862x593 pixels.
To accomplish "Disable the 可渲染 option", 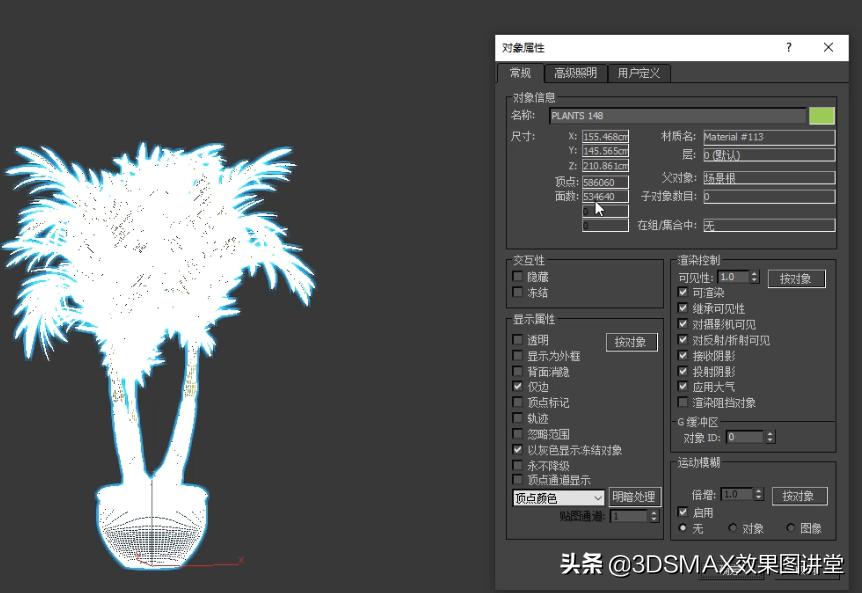I will [685, 293].
